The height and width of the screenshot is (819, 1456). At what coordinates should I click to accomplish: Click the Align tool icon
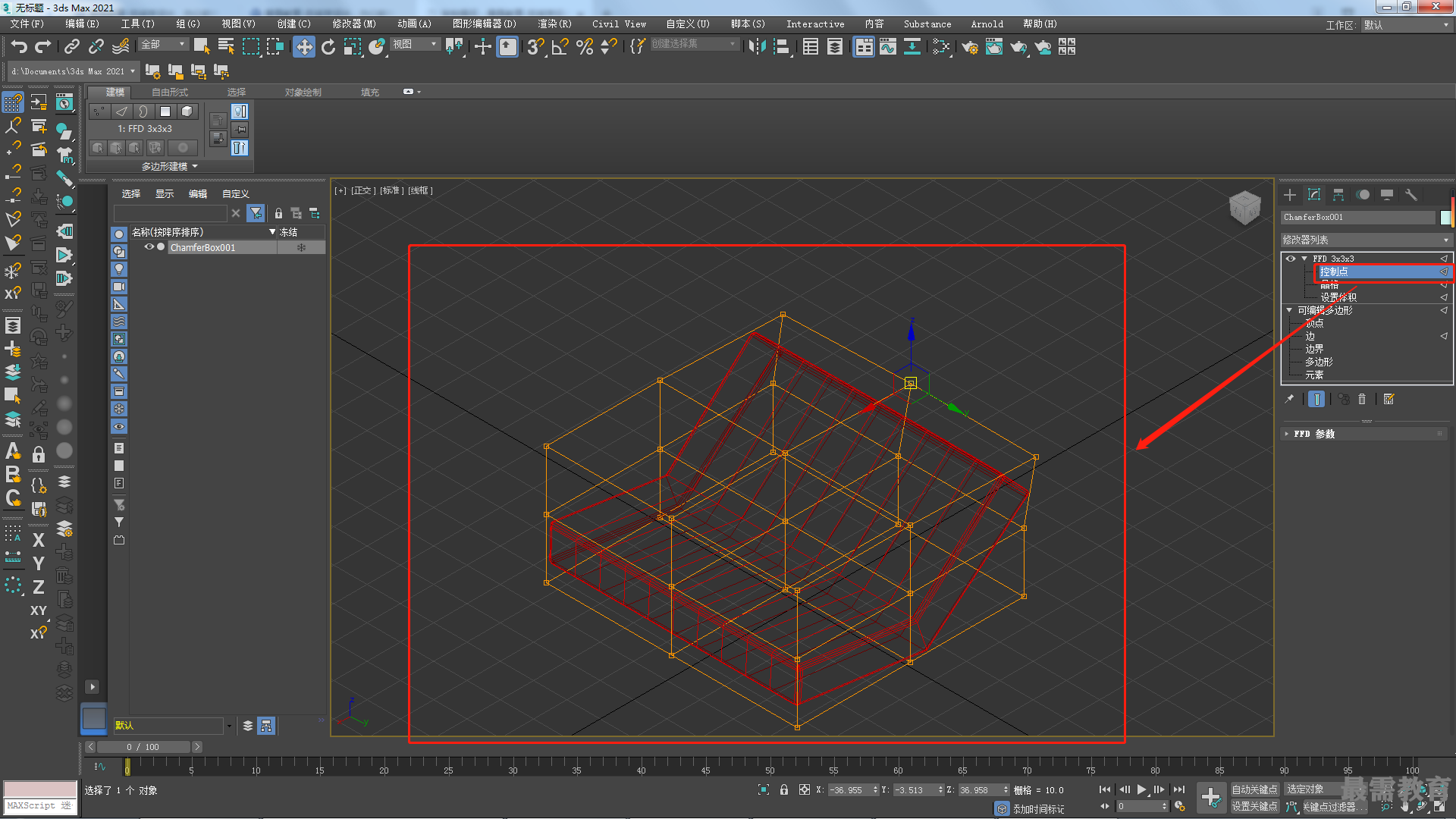[782, 47]
